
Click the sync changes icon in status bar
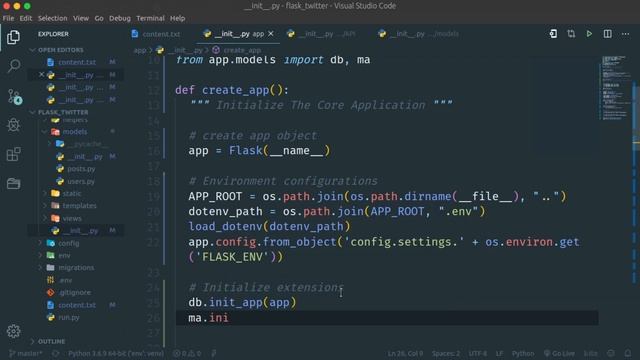click(56, 353)
